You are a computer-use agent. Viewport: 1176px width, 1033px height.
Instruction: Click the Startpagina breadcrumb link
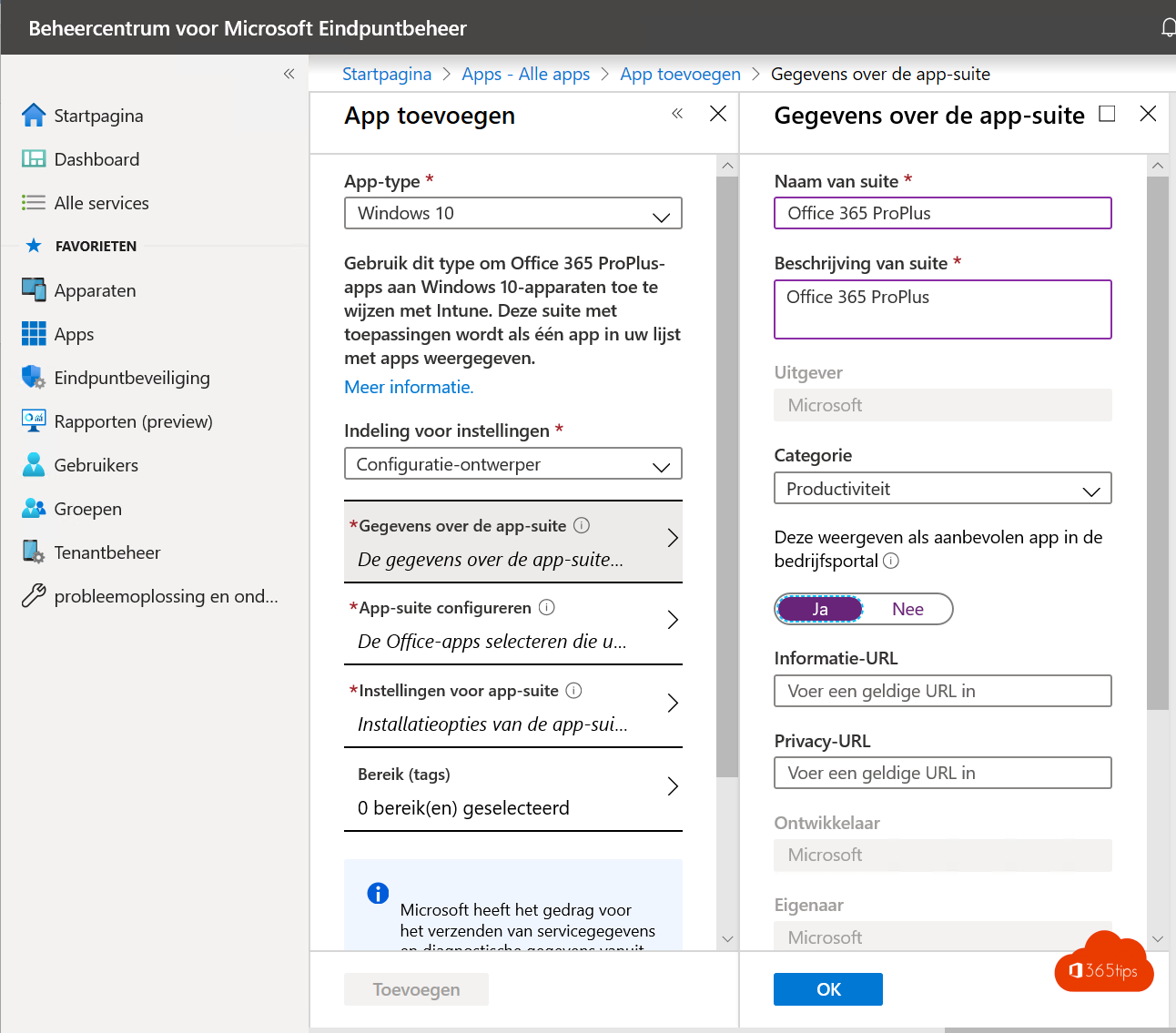coord(387,74)
